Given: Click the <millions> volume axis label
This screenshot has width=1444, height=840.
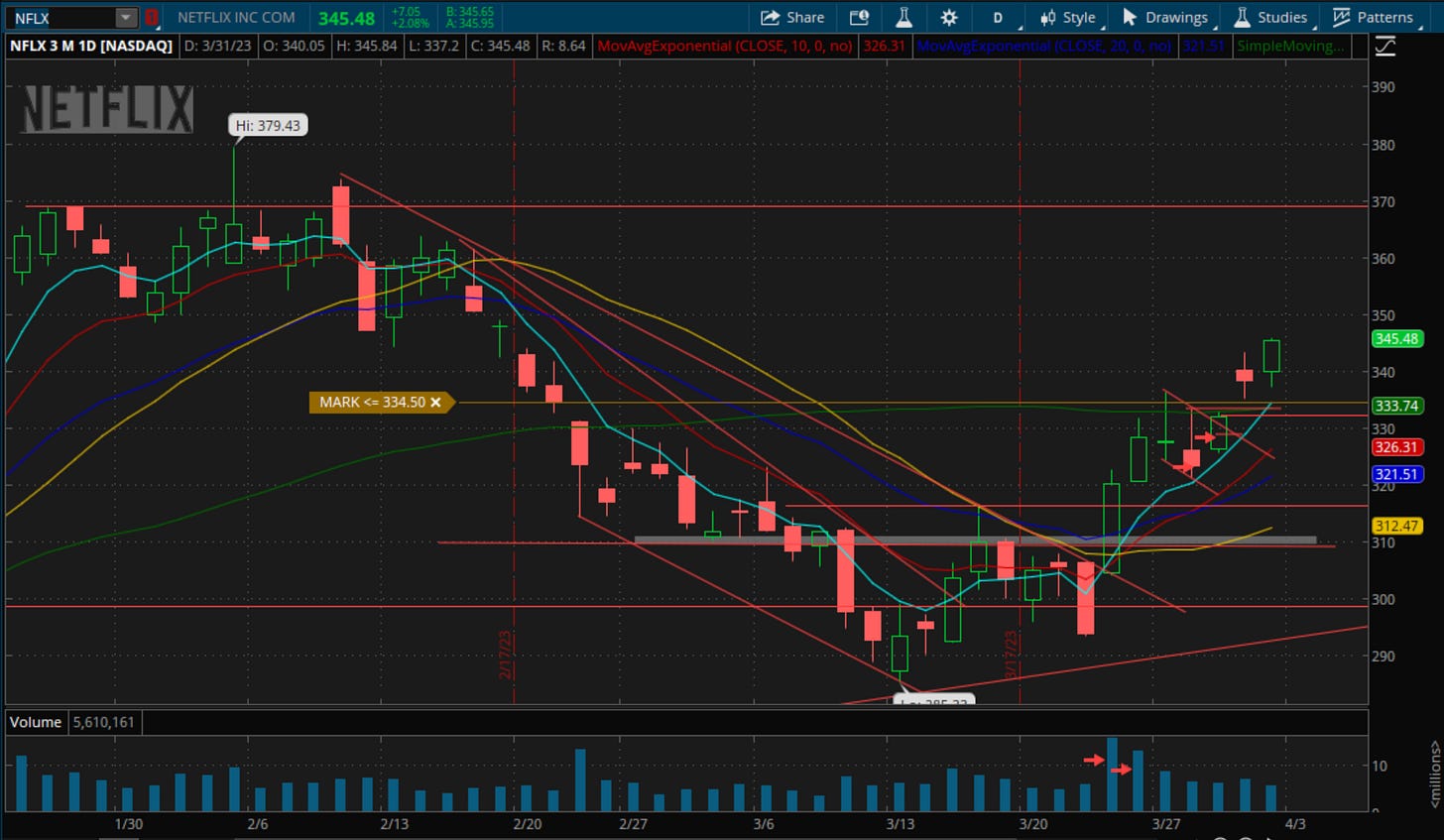Looking at the screenshot, I should click(x=1434, y=774).
